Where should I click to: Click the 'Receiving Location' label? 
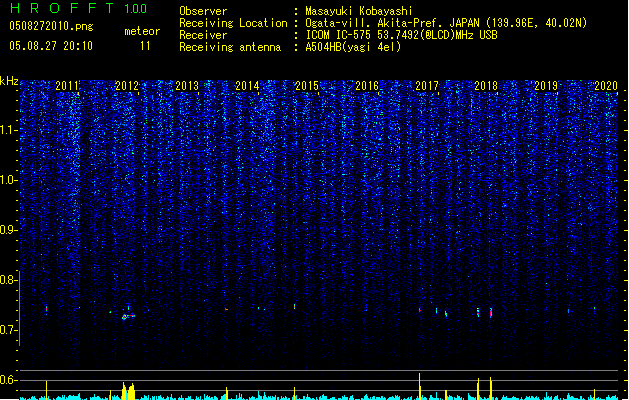233,23
